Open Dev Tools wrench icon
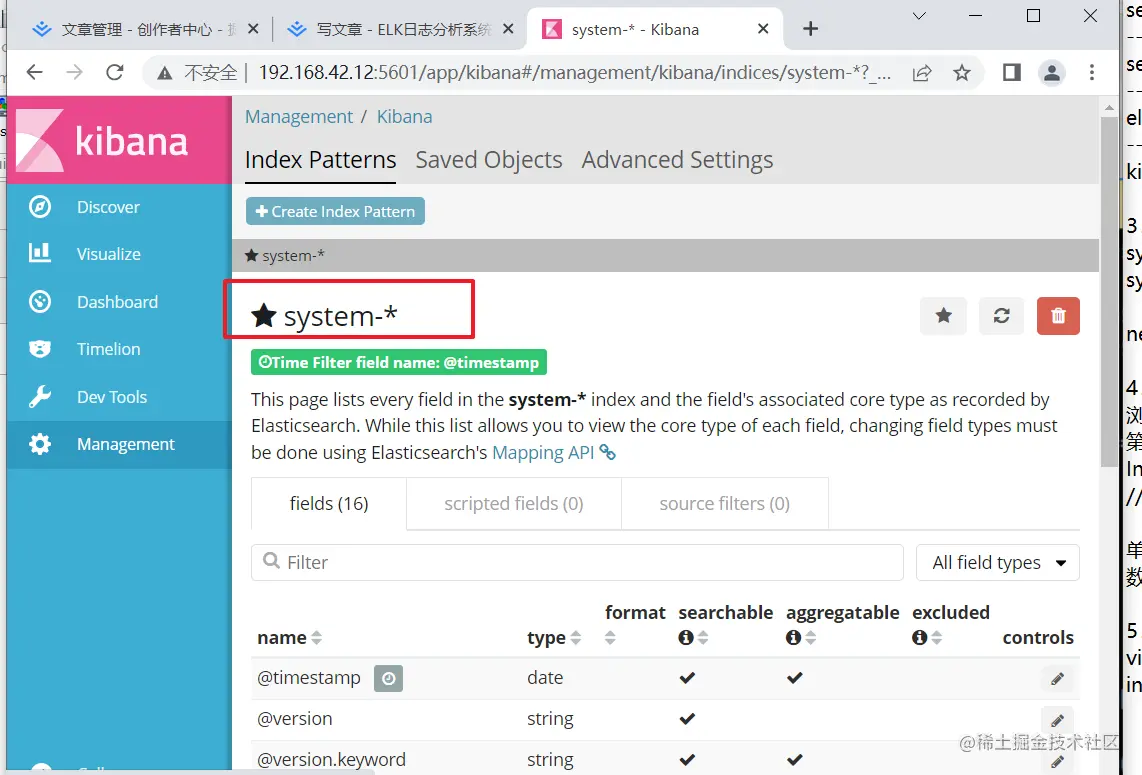 (x=40, y=397)
